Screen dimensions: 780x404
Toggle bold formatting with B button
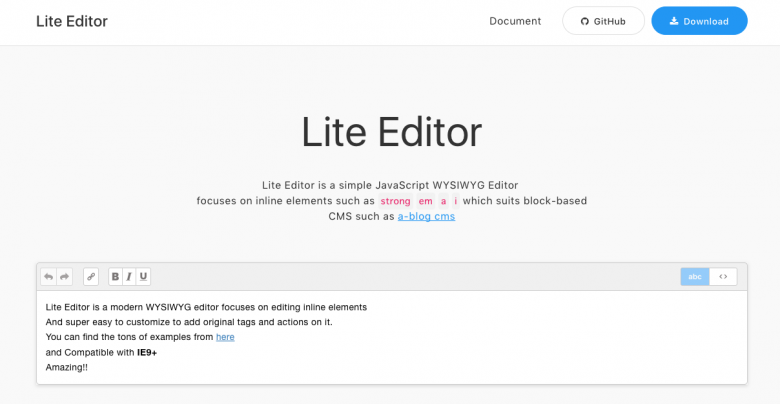point(115,277)
